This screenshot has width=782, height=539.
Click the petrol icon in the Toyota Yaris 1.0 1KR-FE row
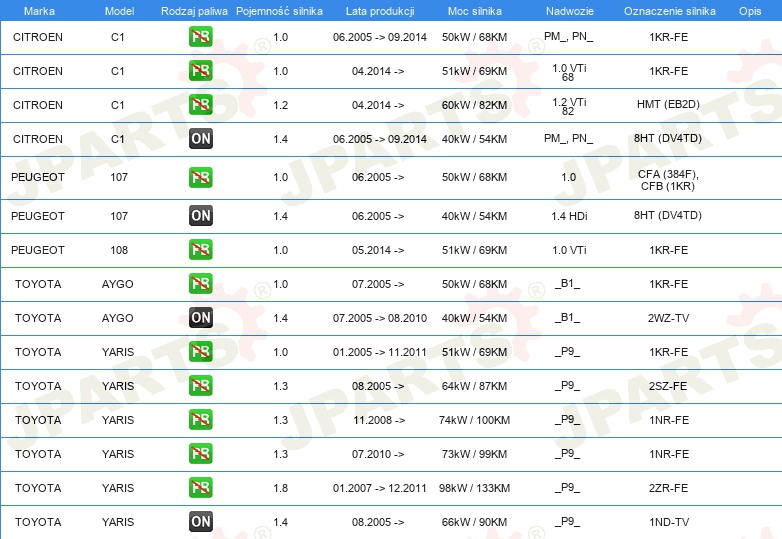click(200, 352)
